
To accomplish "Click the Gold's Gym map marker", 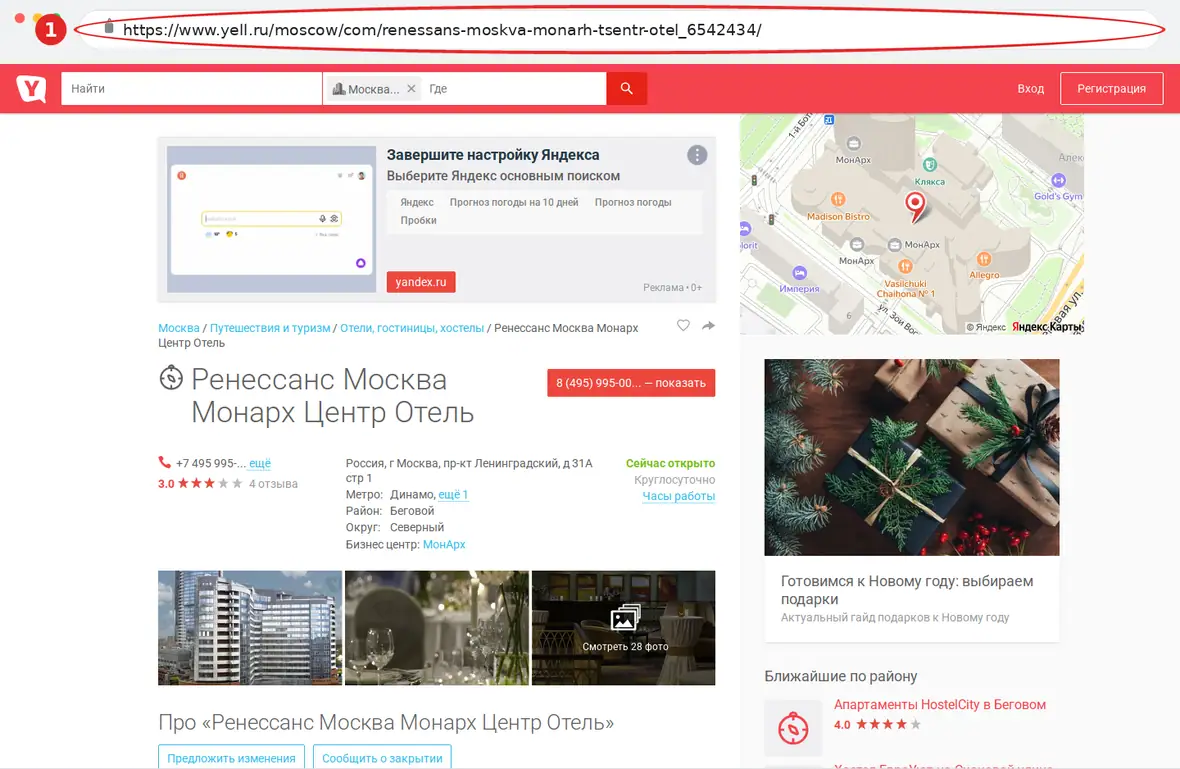I will pos(1058,181).
